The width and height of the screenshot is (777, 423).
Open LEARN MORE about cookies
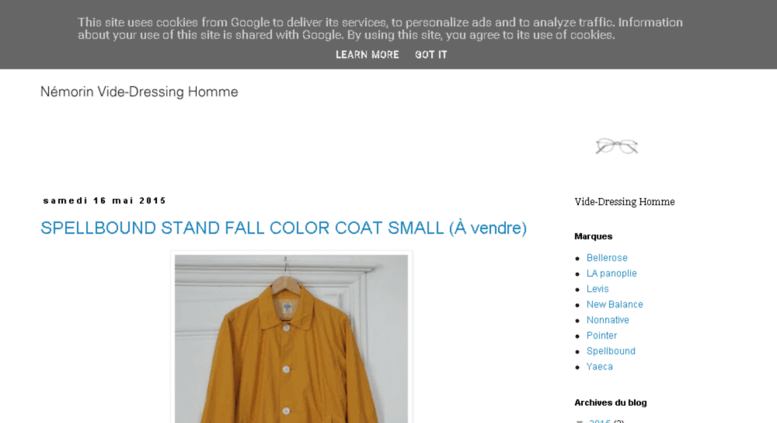(367, 55)
